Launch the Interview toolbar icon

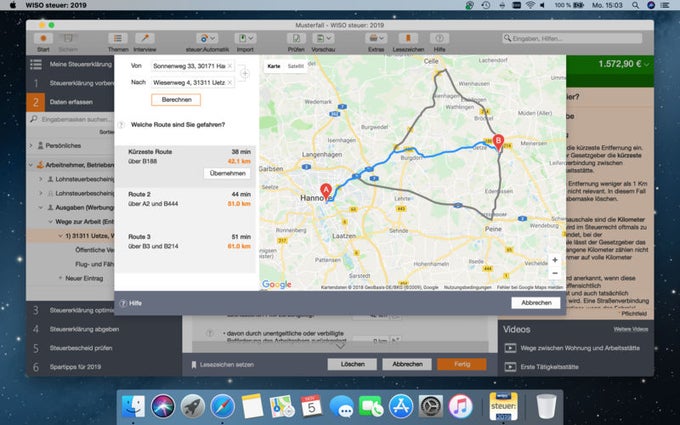coord(144,39)
